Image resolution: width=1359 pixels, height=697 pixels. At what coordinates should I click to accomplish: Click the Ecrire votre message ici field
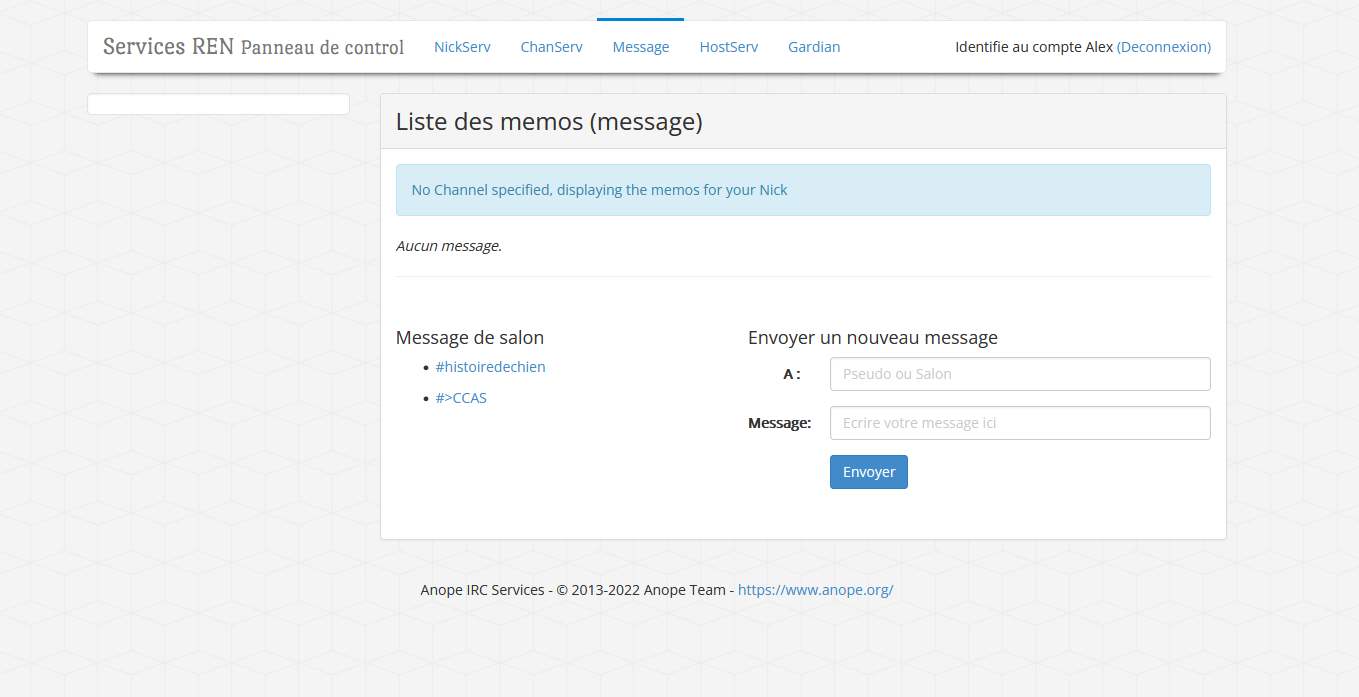[x=1019, y=423]
